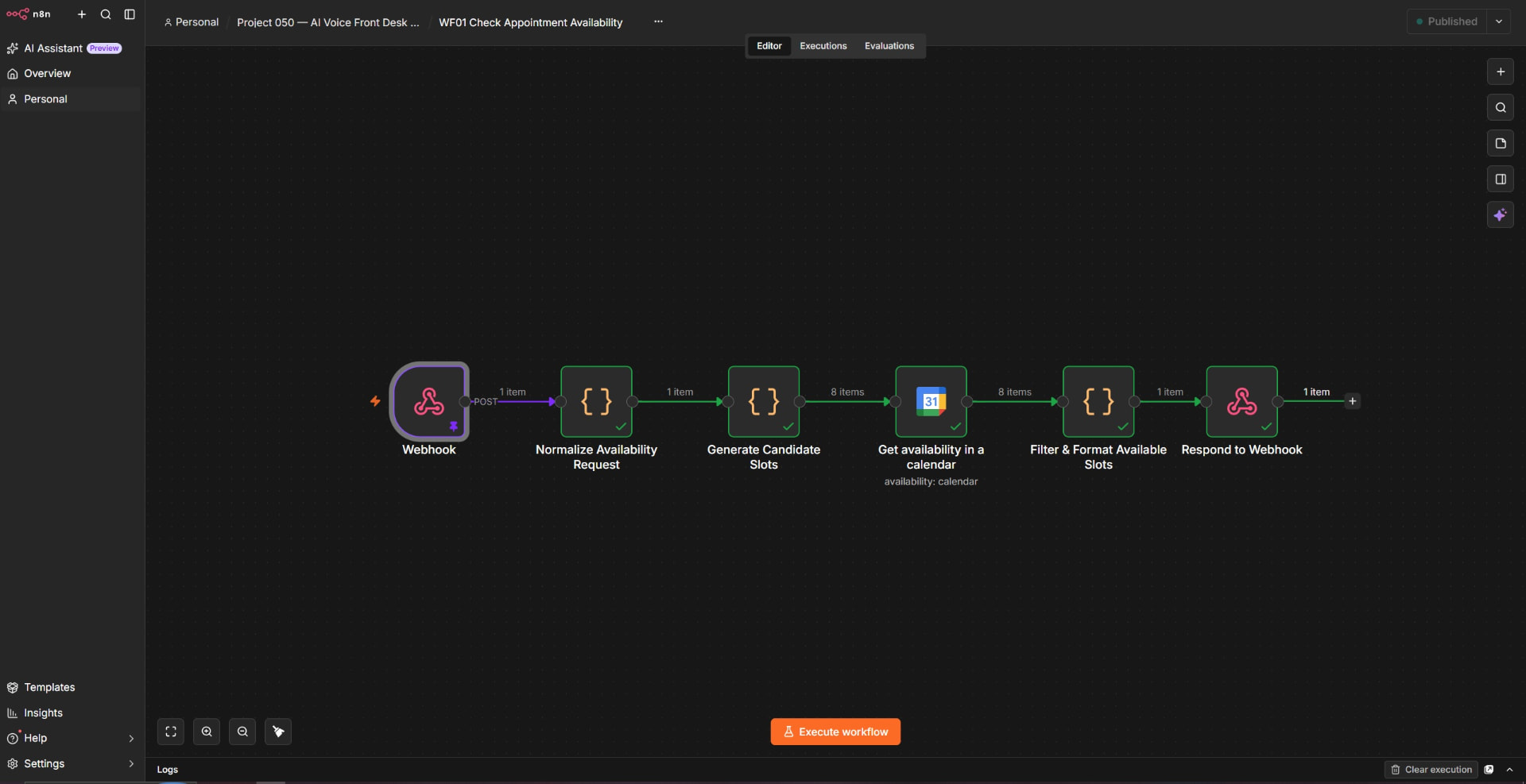
Task: Click the fit-to-view zoom icon
Action: point(171,732)
